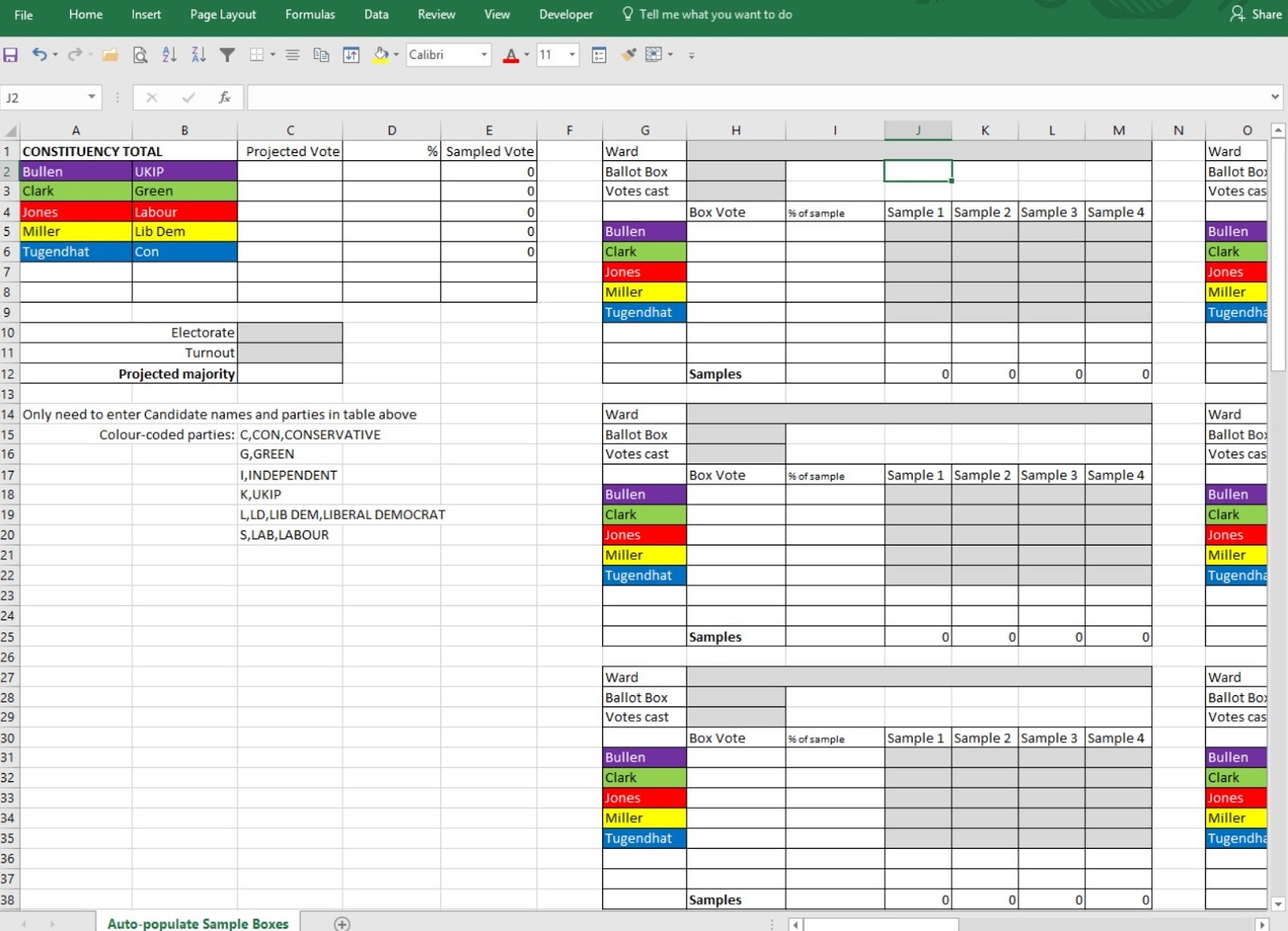Open the Fill Color dropdown arrow
This screenshot has height=931, width=1288.
pyautogui.click(x=396, y=55)
